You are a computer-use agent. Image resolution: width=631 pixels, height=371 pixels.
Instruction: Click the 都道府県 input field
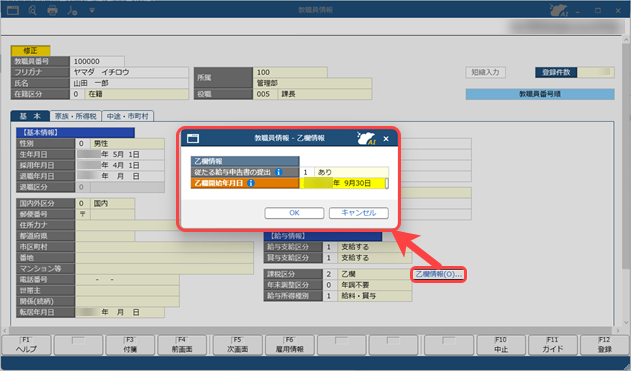coord(105,236)
